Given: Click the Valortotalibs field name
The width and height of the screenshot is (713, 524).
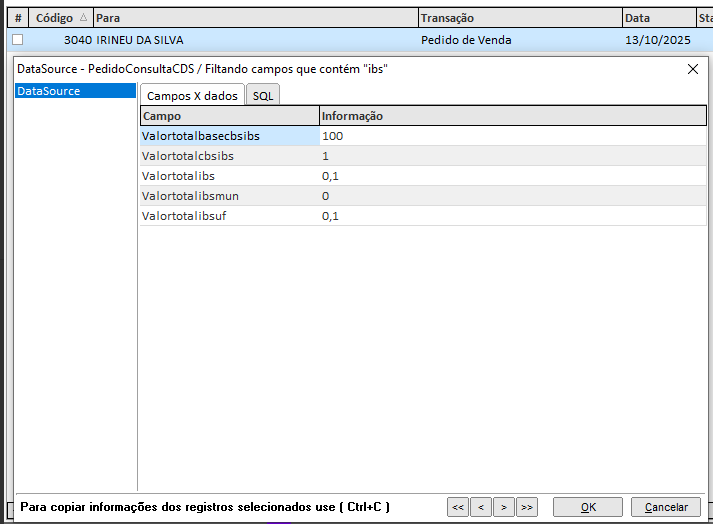Looking at the screenshot, I should point(179,176).
